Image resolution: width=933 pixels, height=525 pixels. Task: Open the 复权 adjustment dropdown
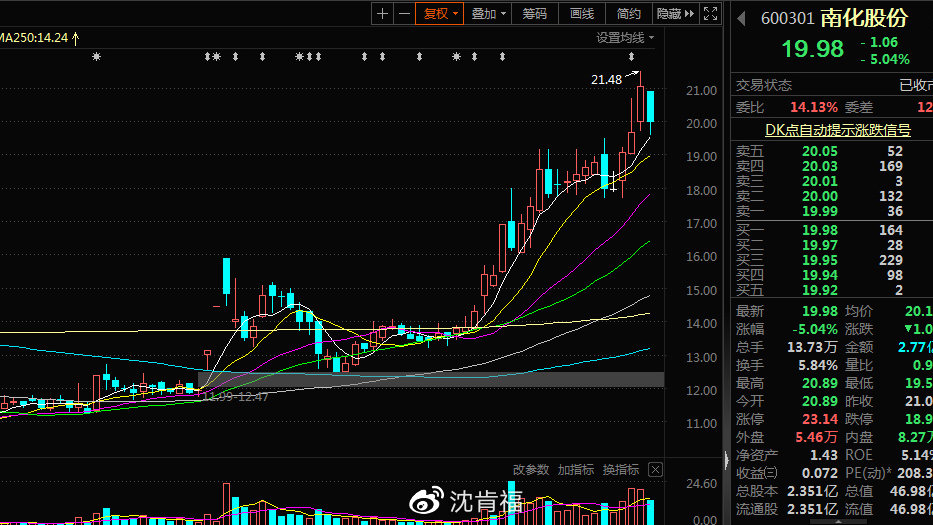click(x=440, y=14)
